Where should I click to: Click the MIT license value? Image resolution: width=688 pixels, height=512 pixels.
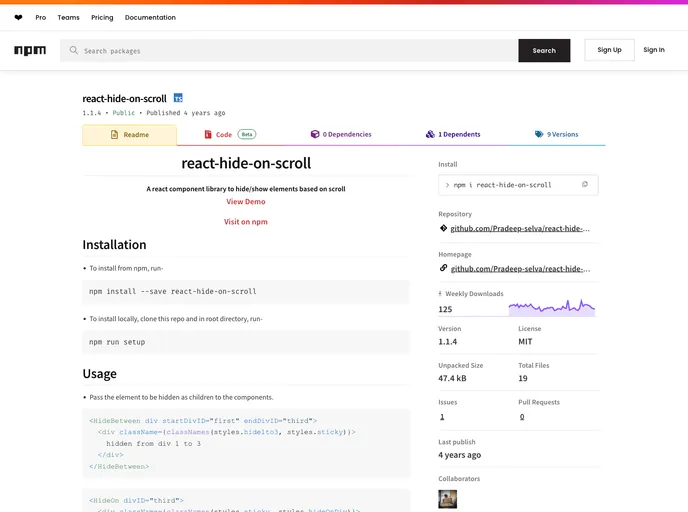(525, 341)
